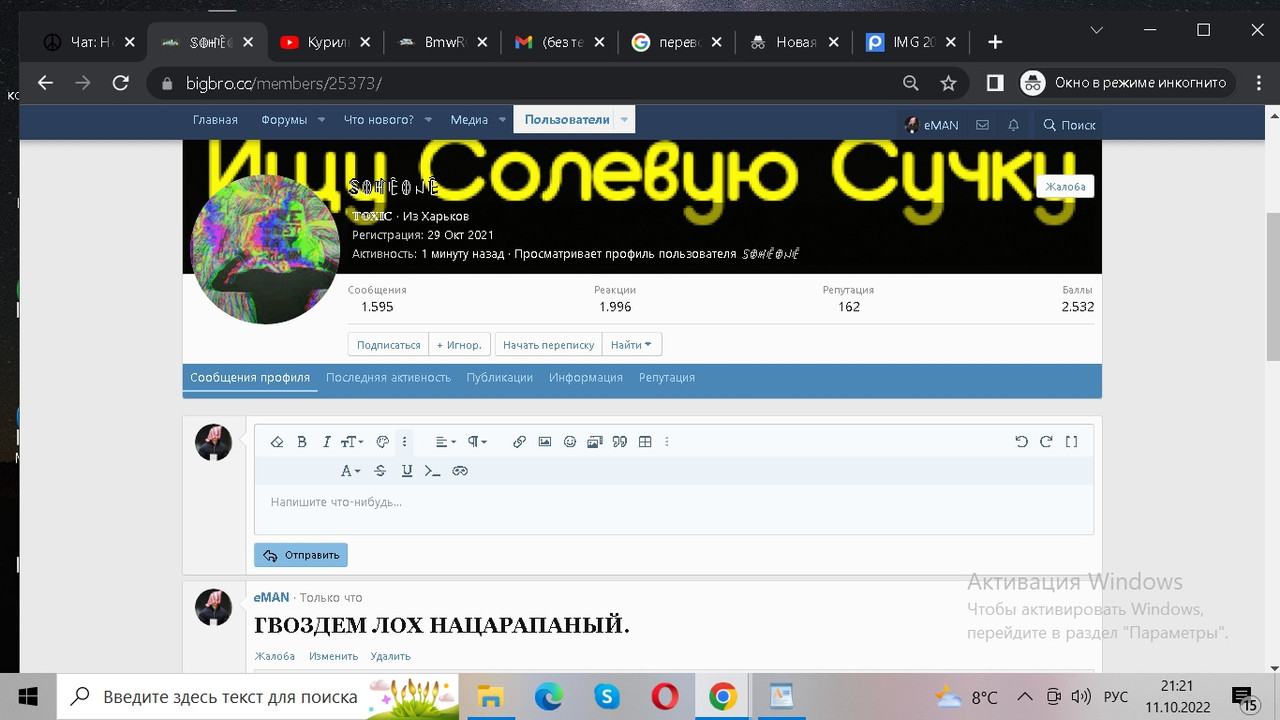Toggle underline formatting

(407, 470)
